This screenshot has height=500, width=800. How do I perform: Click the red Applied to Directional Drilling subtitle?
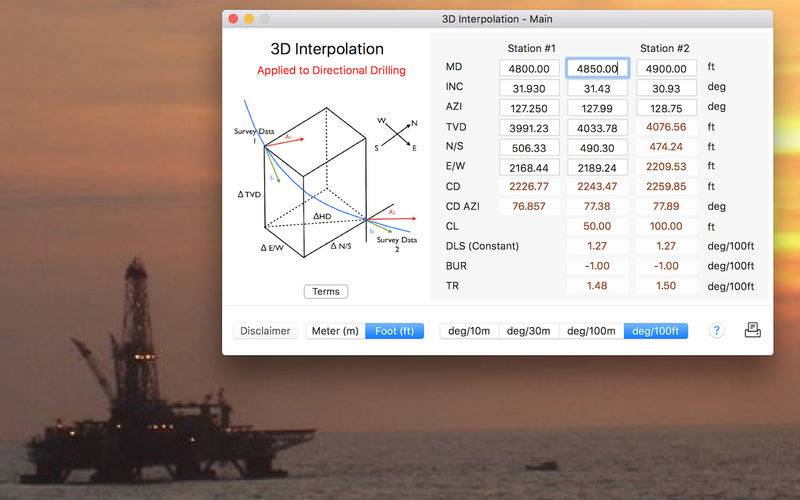tap(331, 70)
